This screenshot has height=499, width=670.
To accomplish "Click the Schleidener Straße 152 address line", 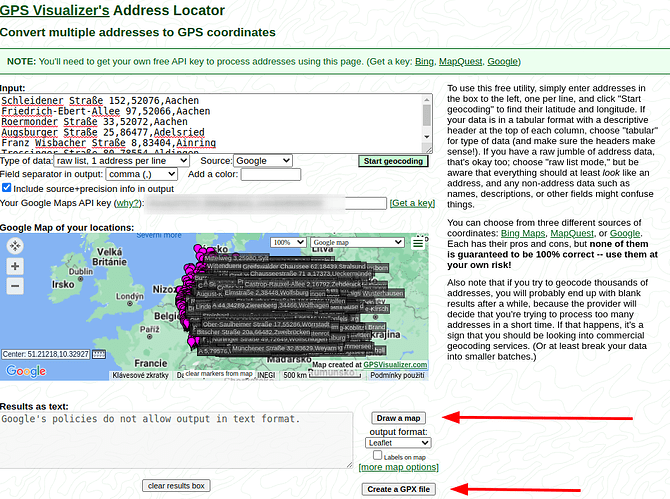I will [100, 100].
